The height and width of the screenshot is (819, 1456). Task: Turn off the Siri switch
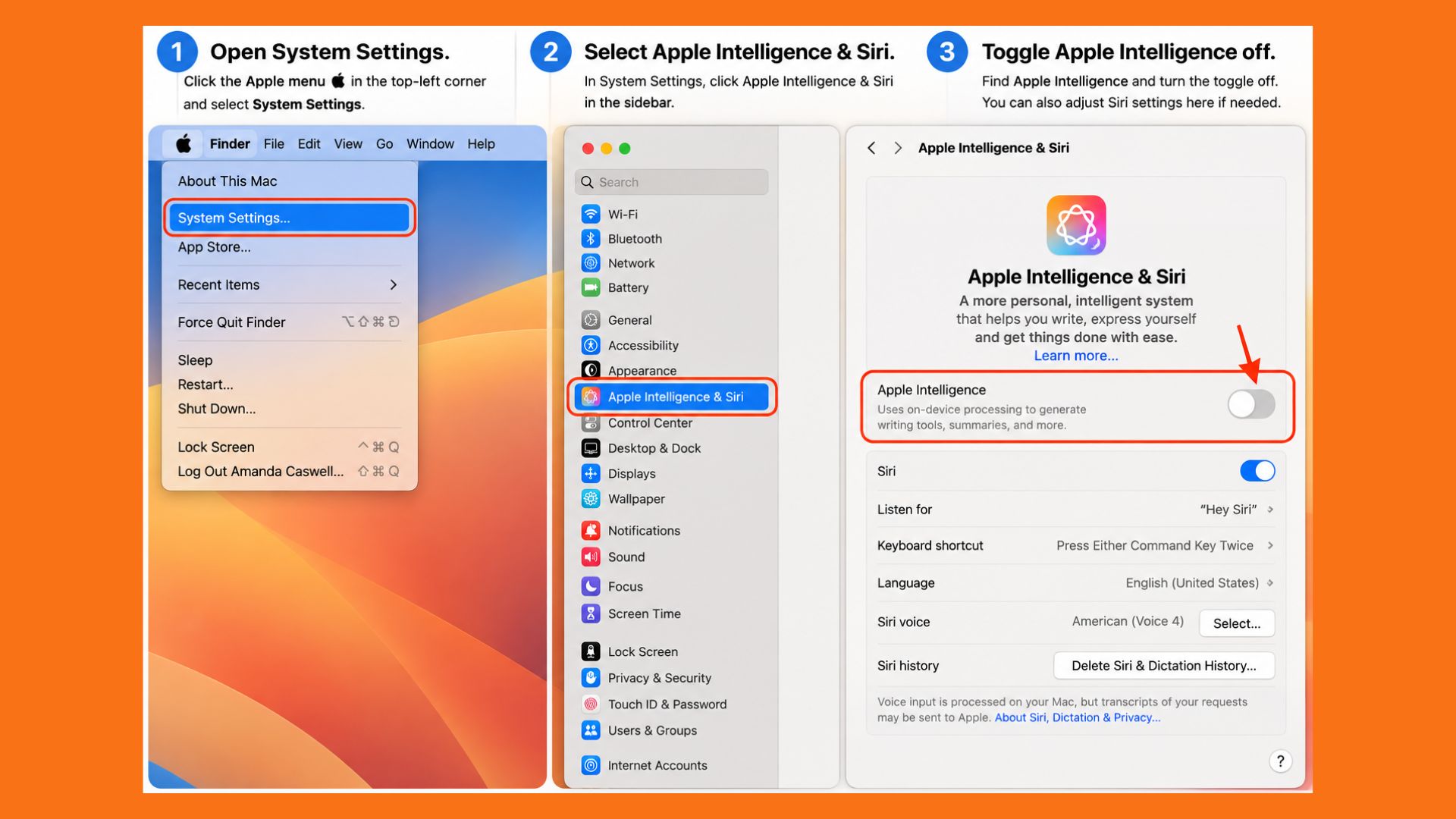[x=1257, y=471]
